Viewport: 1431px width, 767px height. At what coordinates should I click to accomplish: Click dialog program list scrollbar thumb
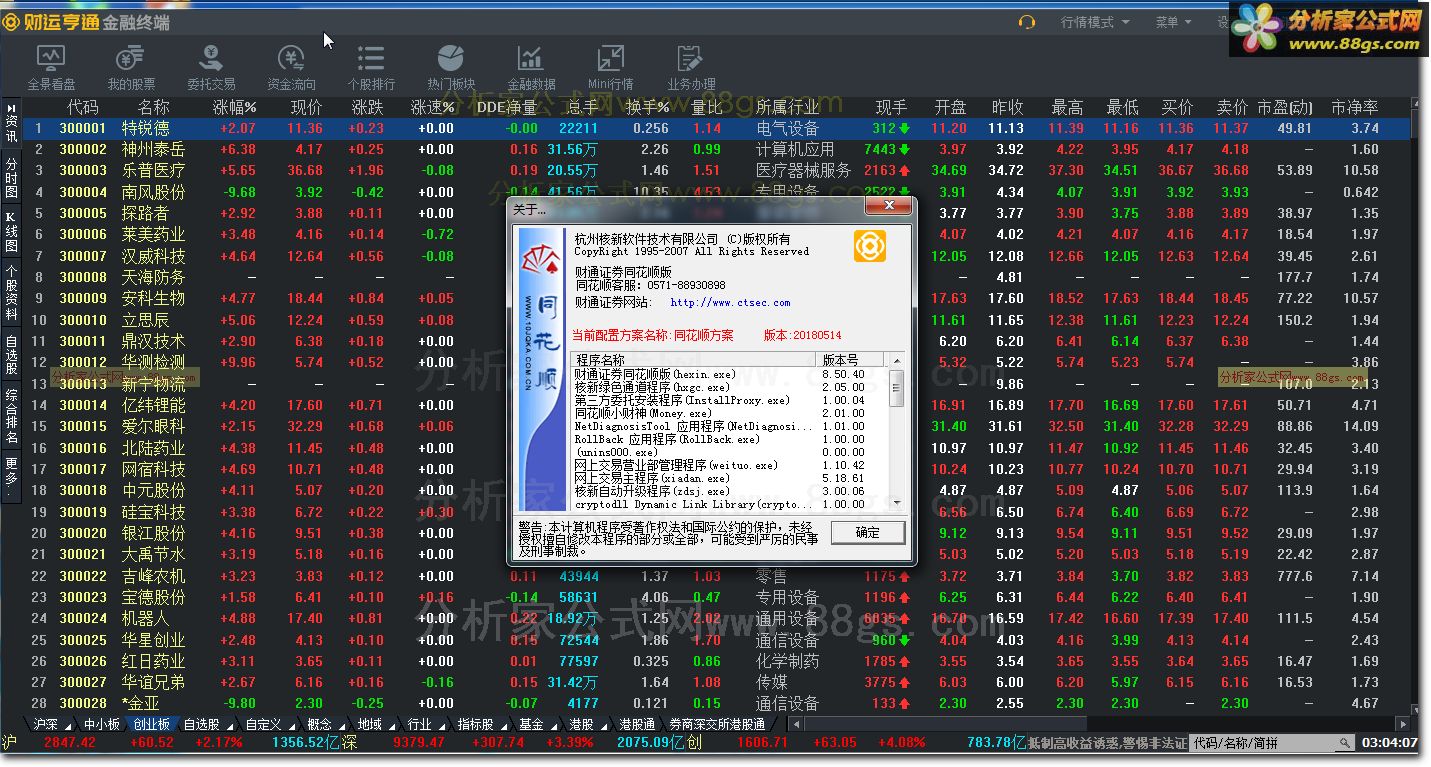(896, 386)
